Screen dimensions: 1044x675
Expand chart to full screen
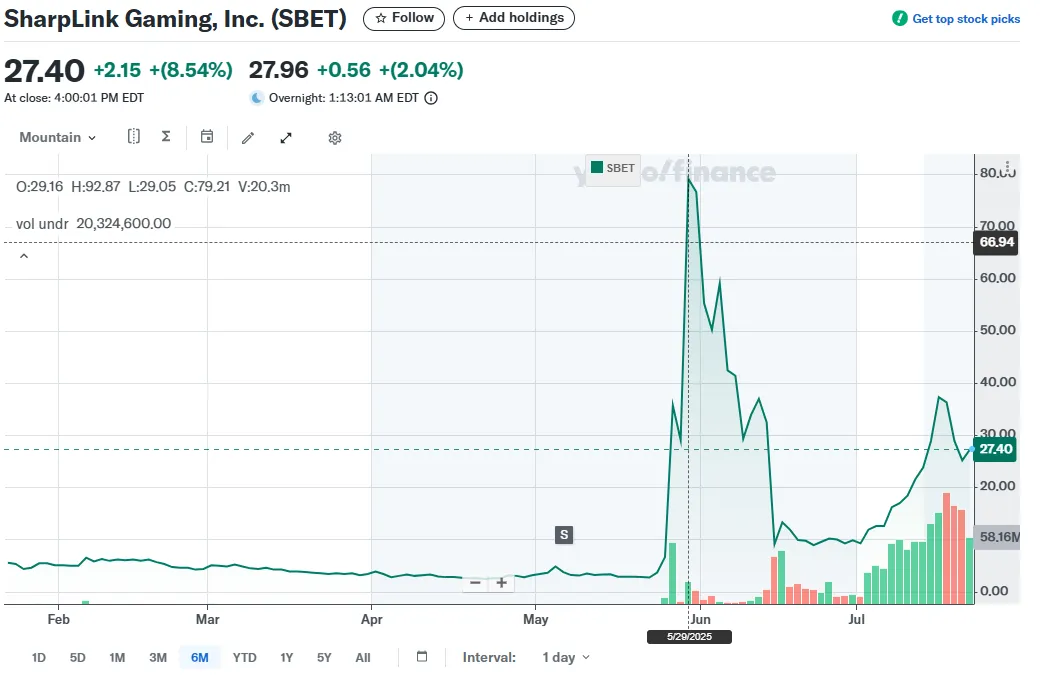[x=286, y=138]
